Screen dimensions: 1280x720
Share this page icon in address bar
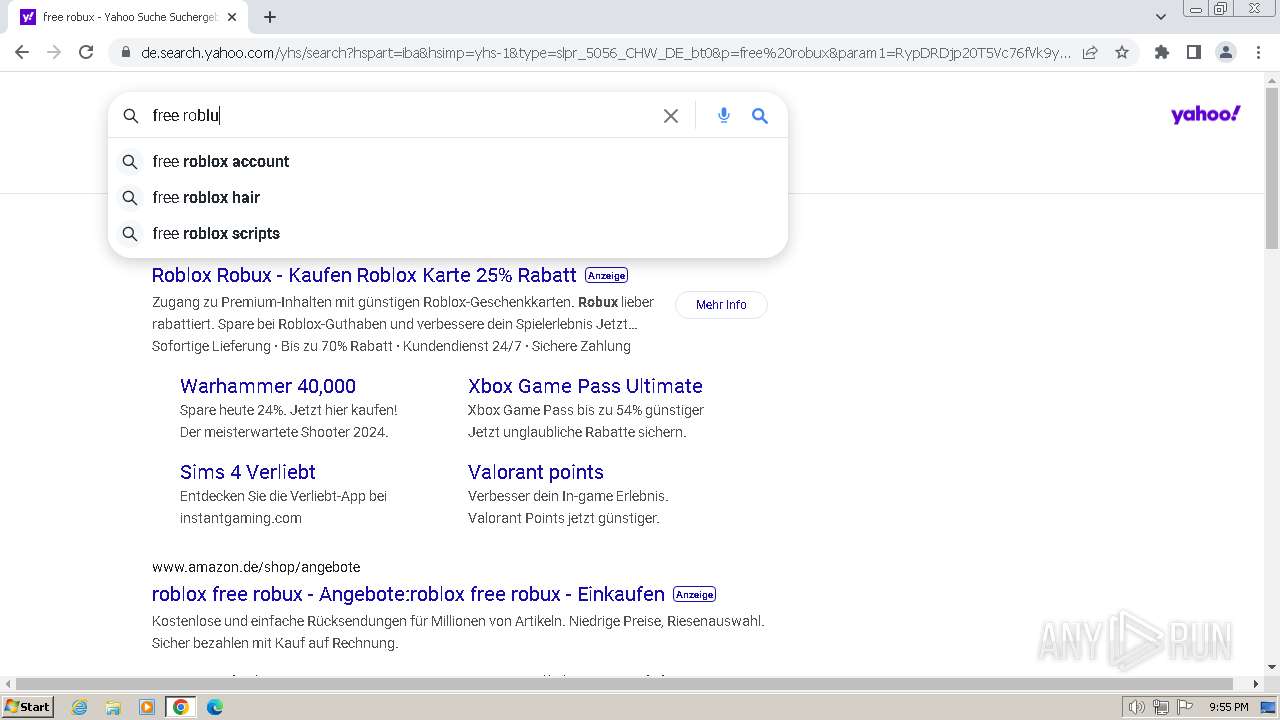pos(1090,52)
